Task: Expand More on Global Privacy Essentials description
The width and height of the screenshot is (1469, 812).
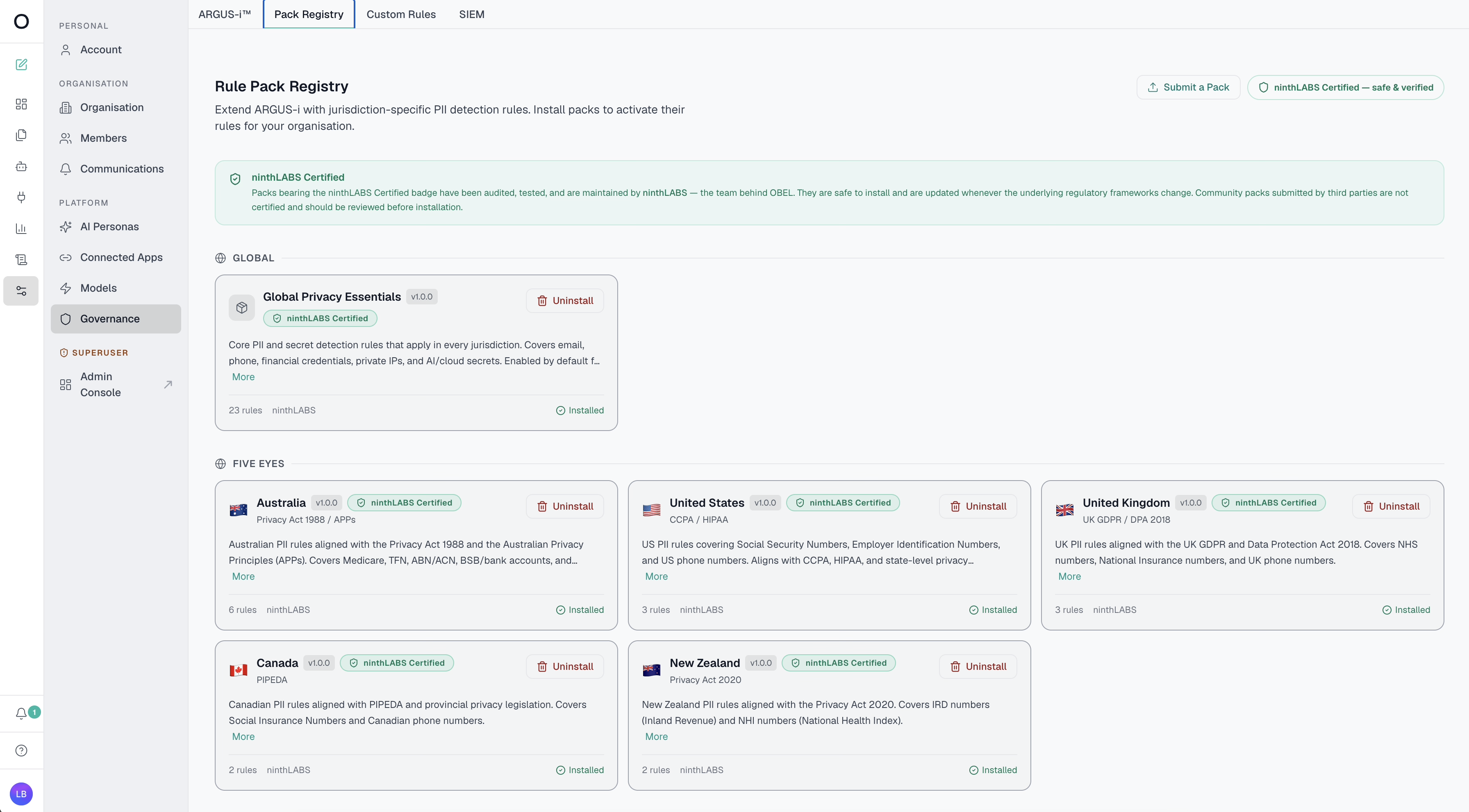Action: (x=243, y=377)
